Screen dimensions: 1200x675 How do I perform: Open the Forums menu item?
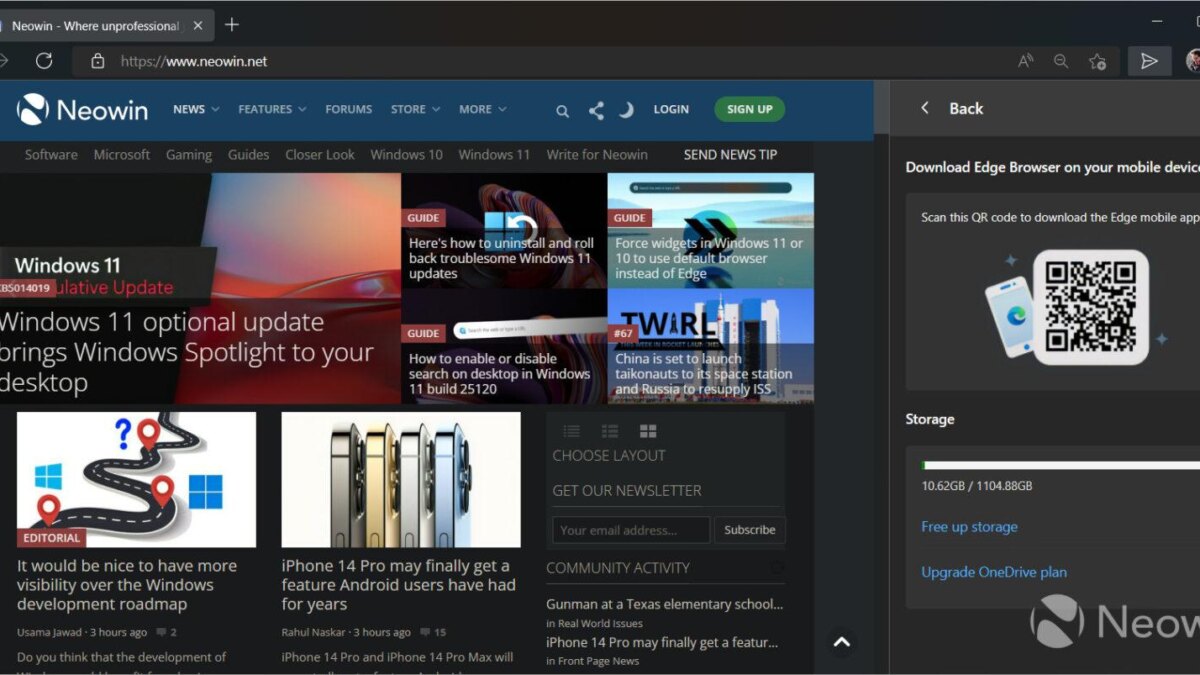click(348, 109)
